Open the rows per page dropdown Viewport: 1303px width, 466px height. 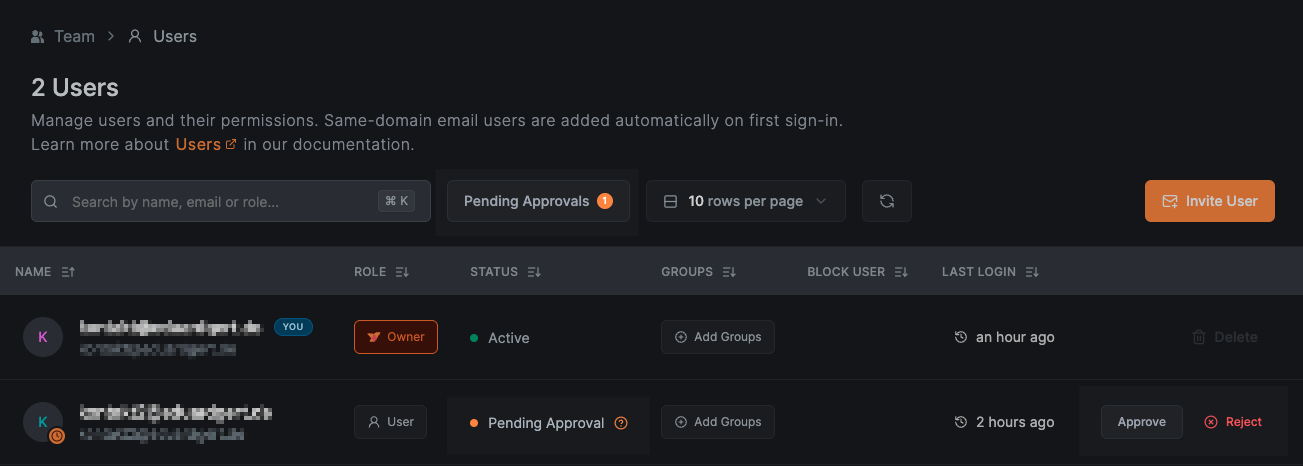pos(746,201)
